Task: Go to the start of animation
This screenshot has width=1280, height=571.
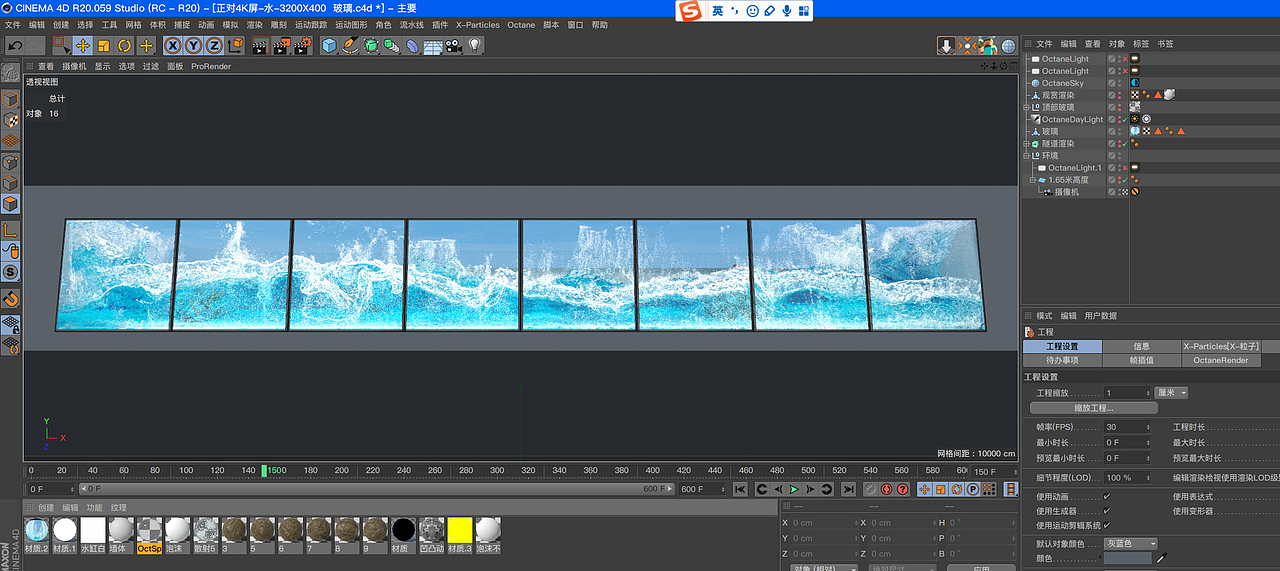Action: tap(740, 489)
